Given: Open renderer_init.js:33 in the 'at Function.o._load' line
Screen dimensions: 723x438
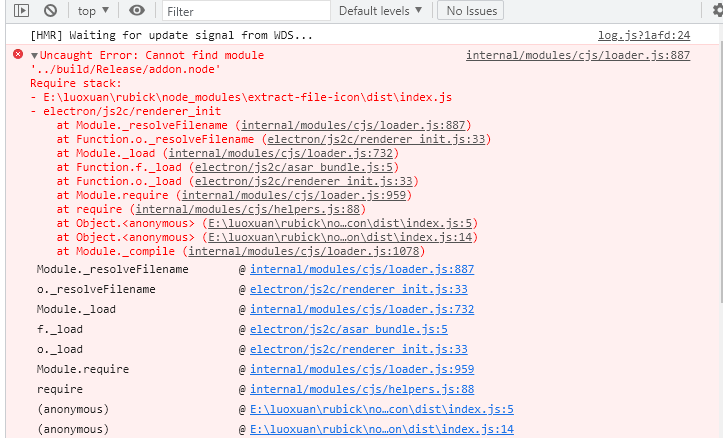Looking at the screenshot, I should [304, 181].
